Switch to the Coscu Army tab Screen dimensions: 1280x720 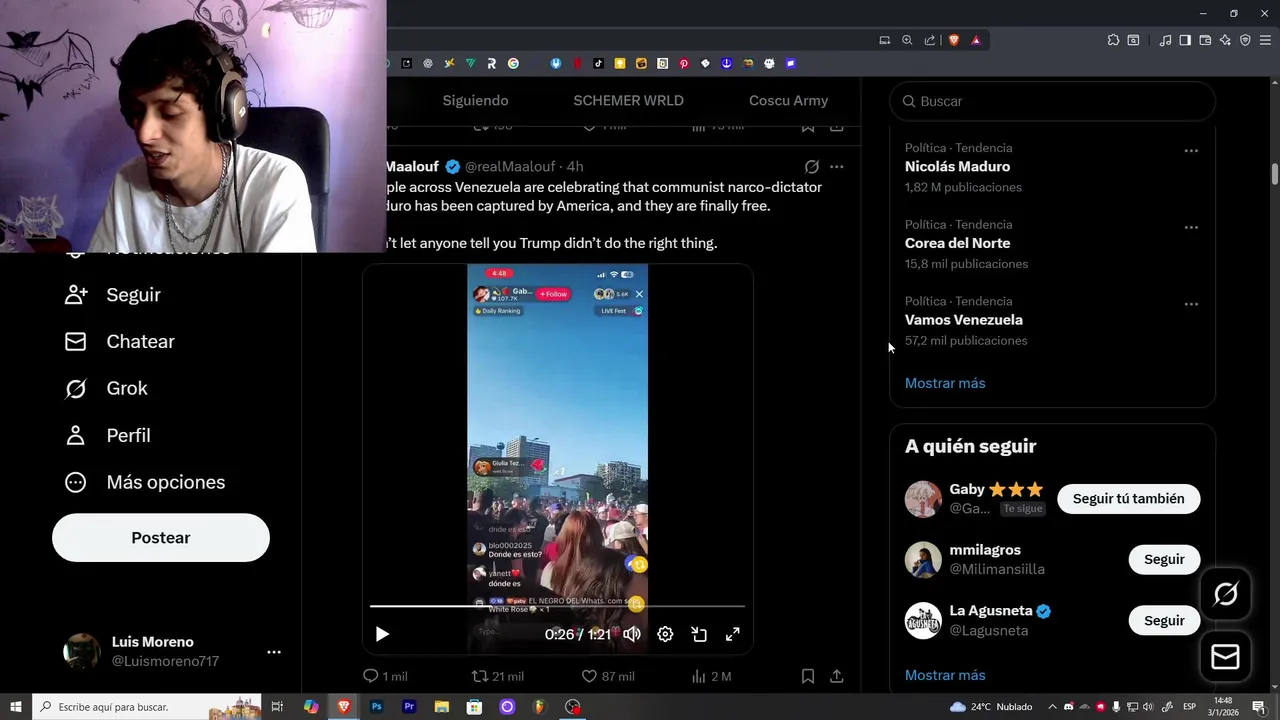point(788,101)
